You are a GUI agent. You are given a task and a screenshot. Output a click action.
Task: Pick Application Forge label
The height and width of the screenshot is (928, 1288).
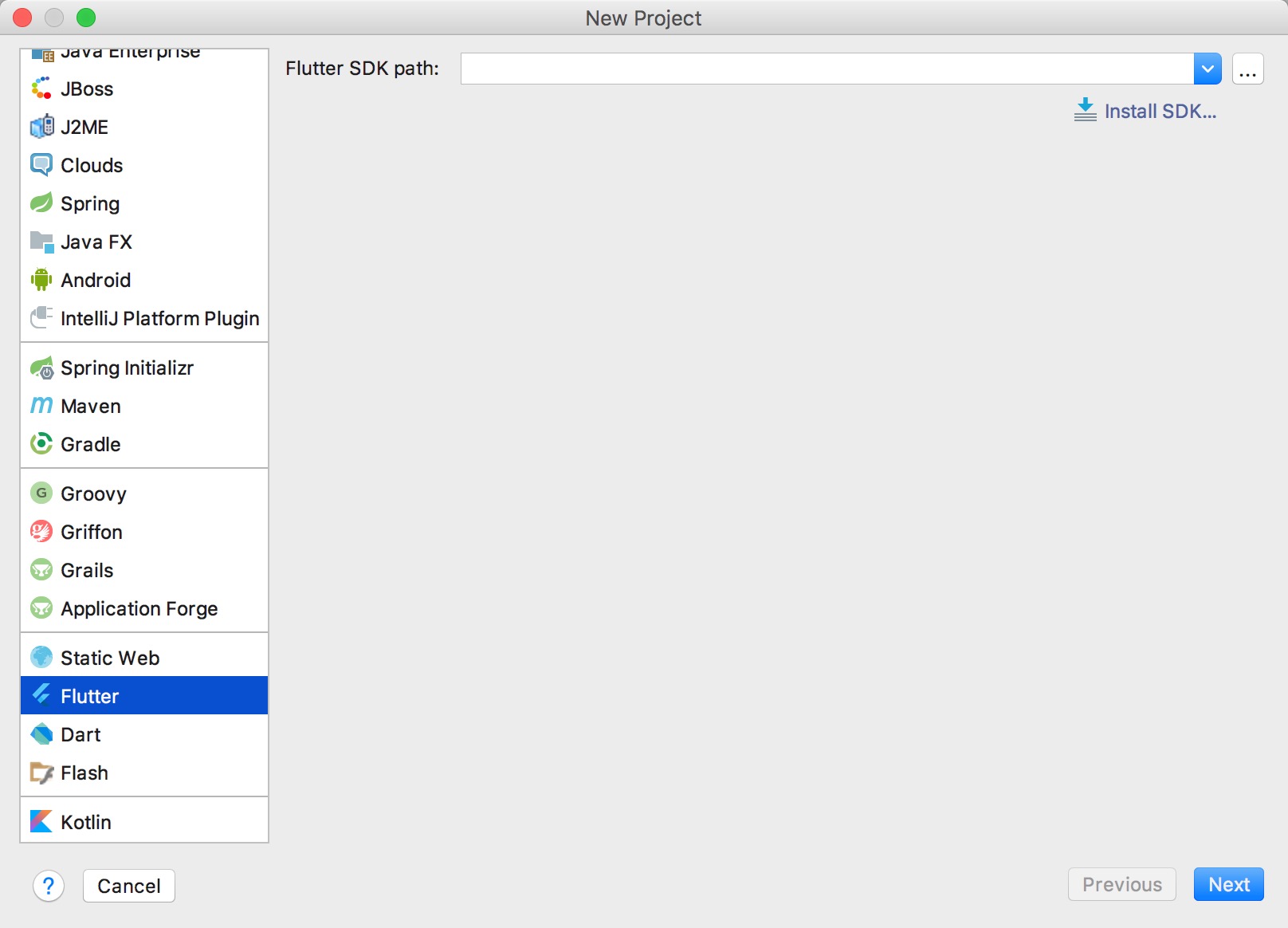pos(139,609)
